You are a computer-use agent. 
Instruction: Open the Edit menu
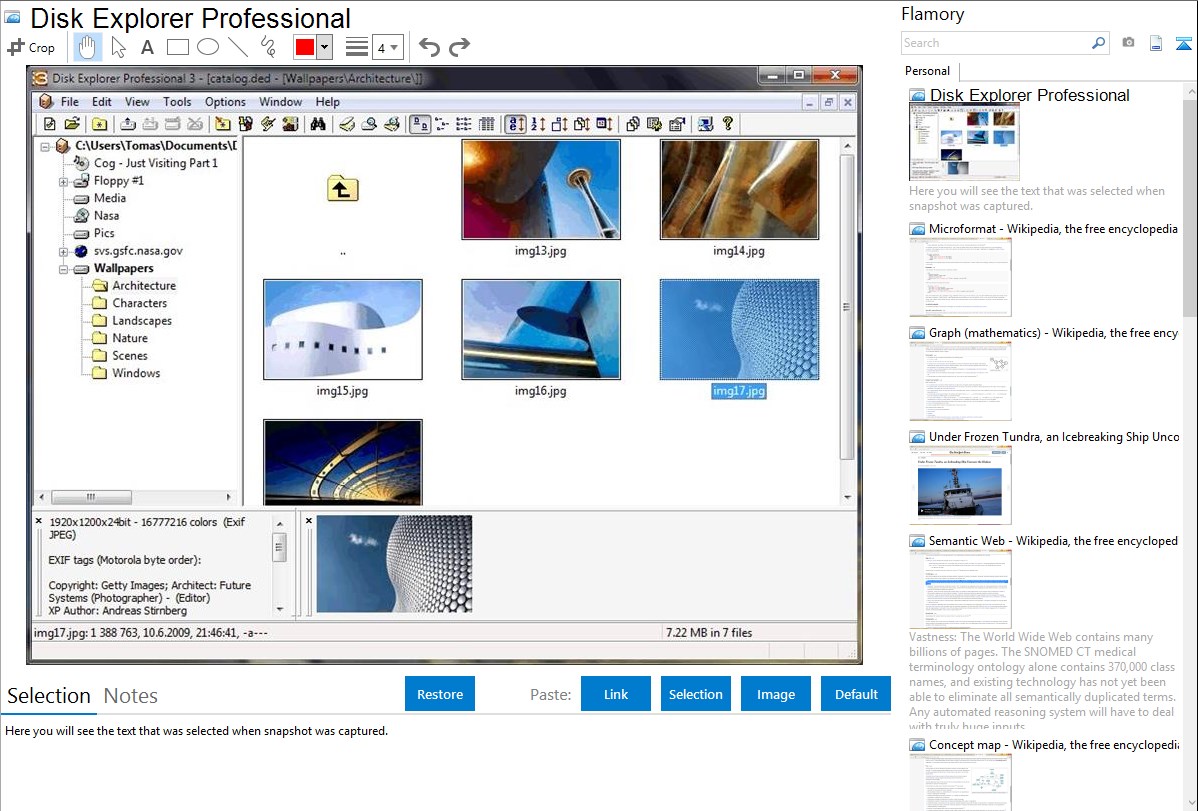[x=102, y=102]
